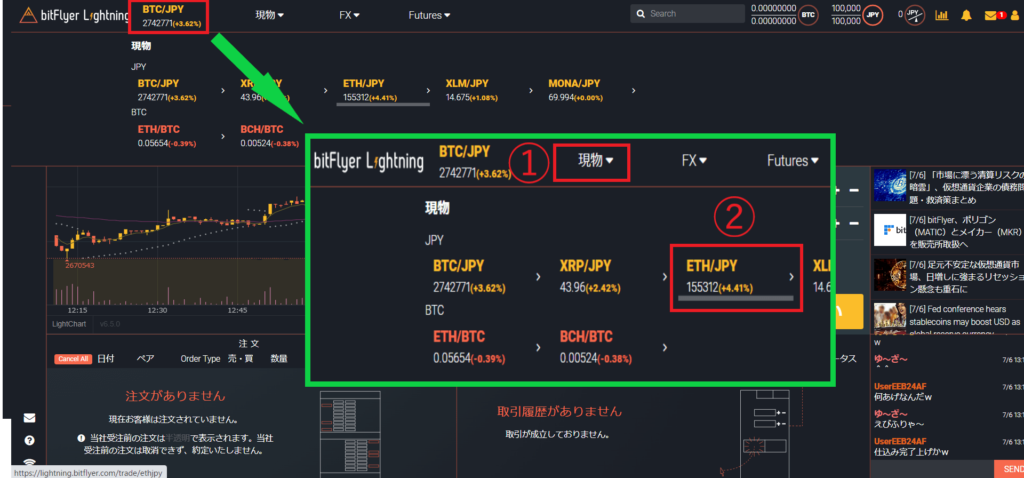Click the 取引履歴がありません message
This screenshot has width=1024, height=478.
coord(559,412)
